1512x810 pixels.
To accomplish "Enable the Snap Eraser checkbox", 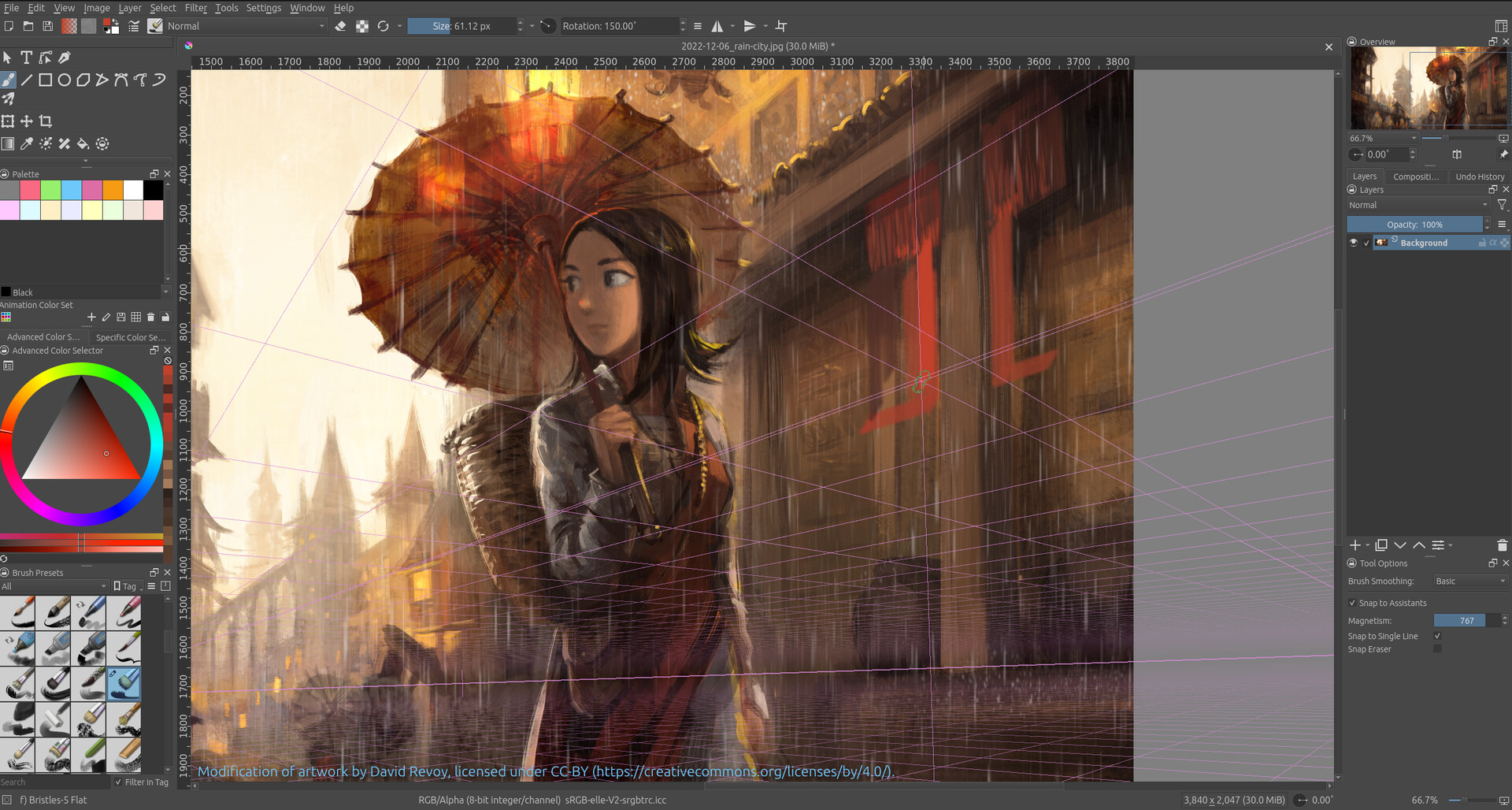I will 1438,648.
